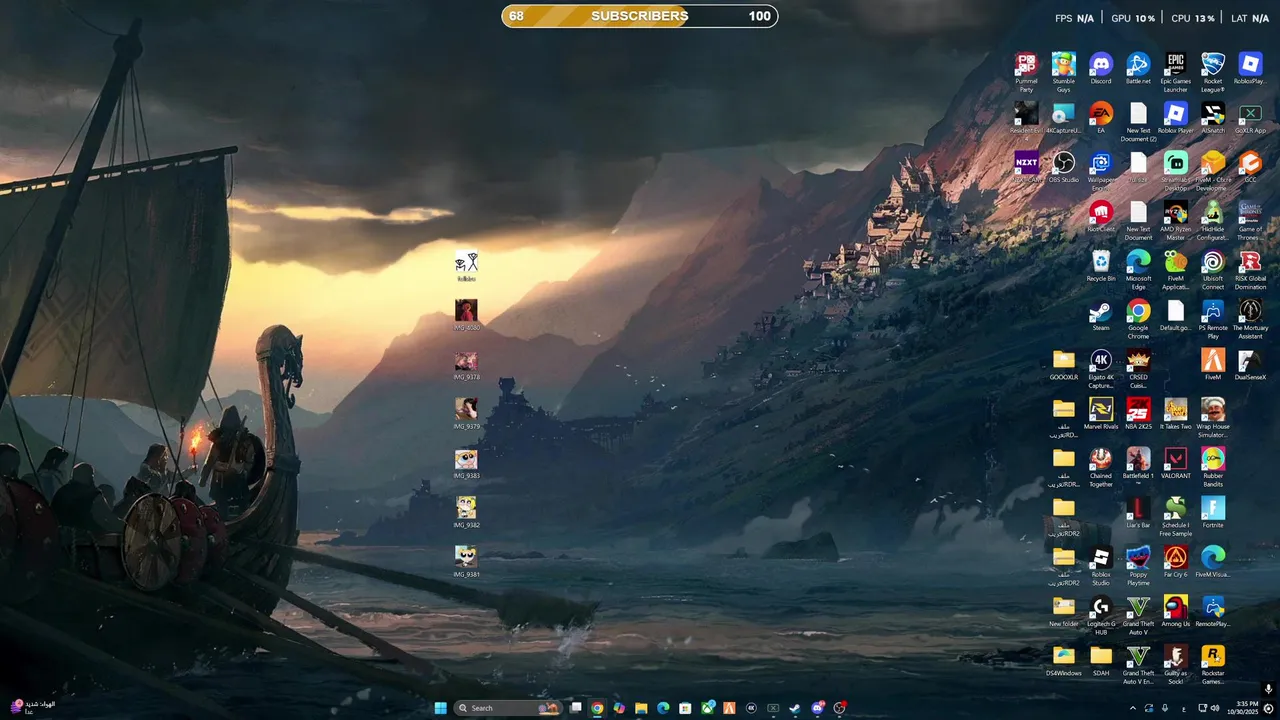Expand the hidden system tray icons chevron

(1133, 708)
